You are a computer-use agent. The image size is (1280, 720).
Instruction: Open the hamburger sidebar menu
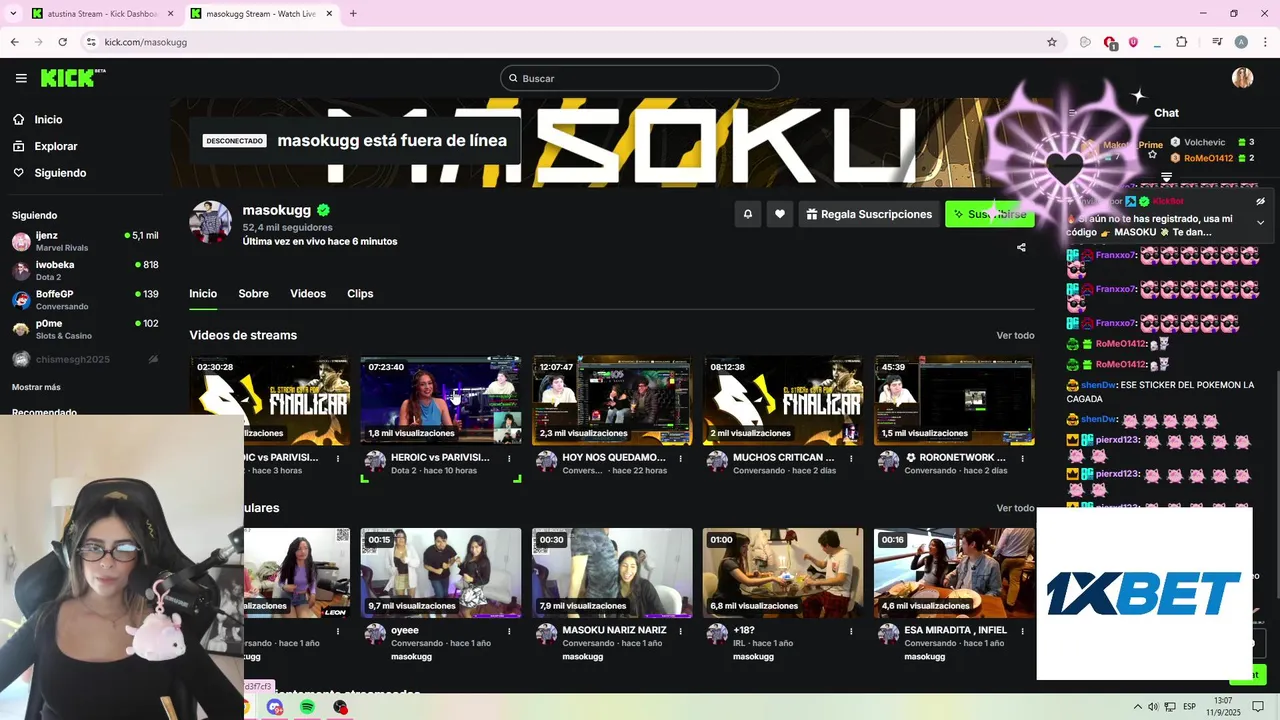(21, 78)
